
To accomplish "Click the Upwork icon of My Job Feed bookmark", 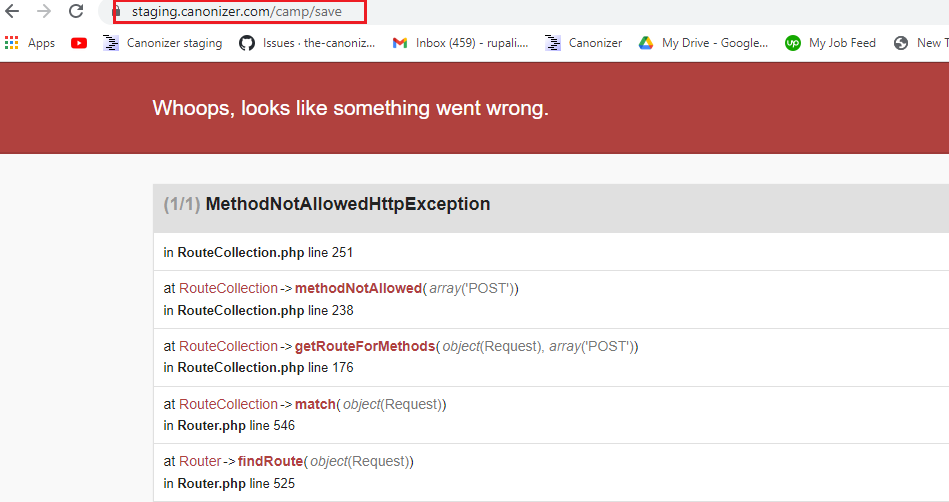I will pyautogui.click(x=792, y=43).
